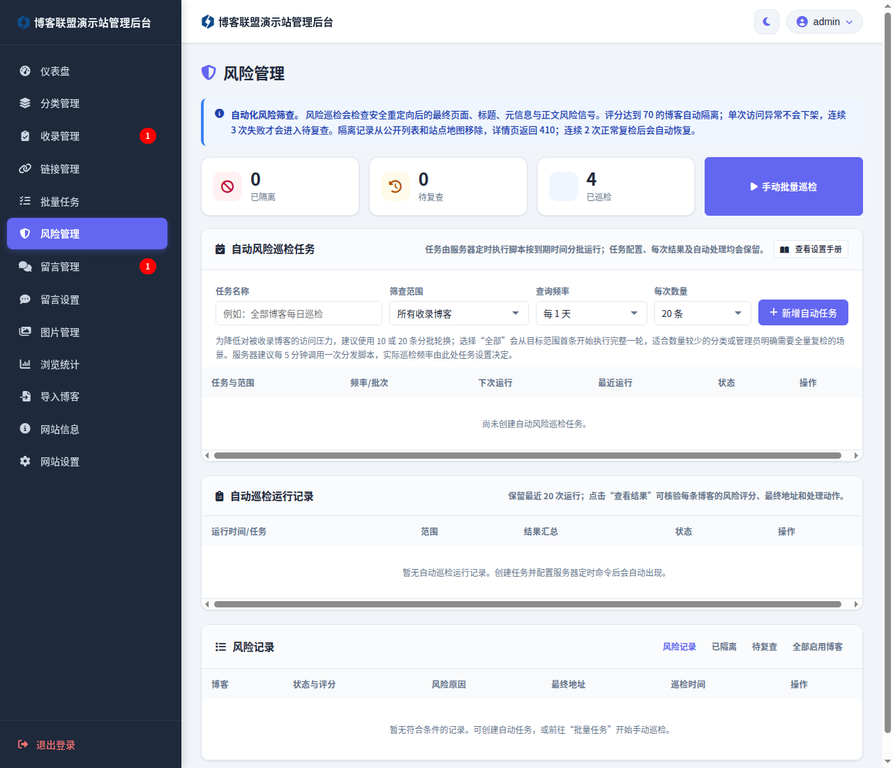Click the 导入博客 file import icon
This screenshot has height=768, width=893.
pyautogui.click(x=24, y=397)
